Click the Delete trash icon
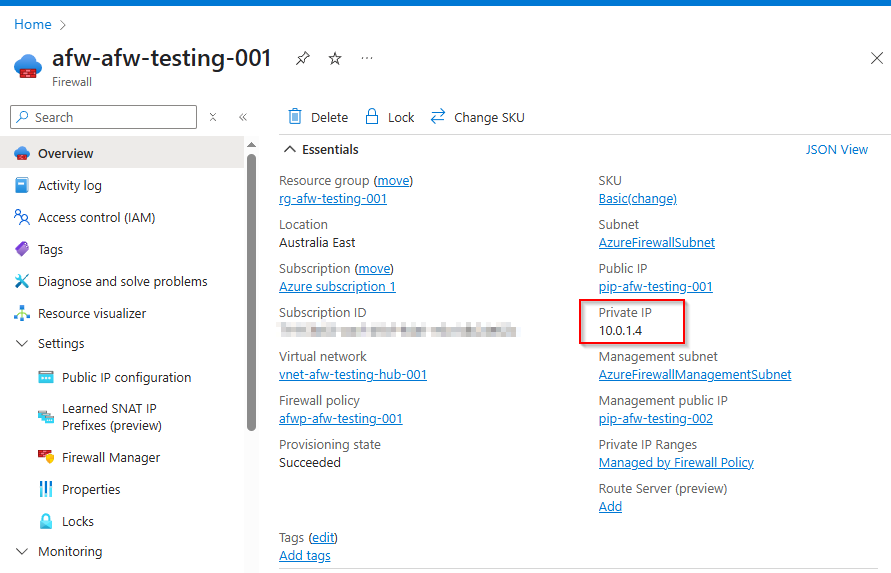This screenshot has height=573, width=891. (x=295, y=117)
